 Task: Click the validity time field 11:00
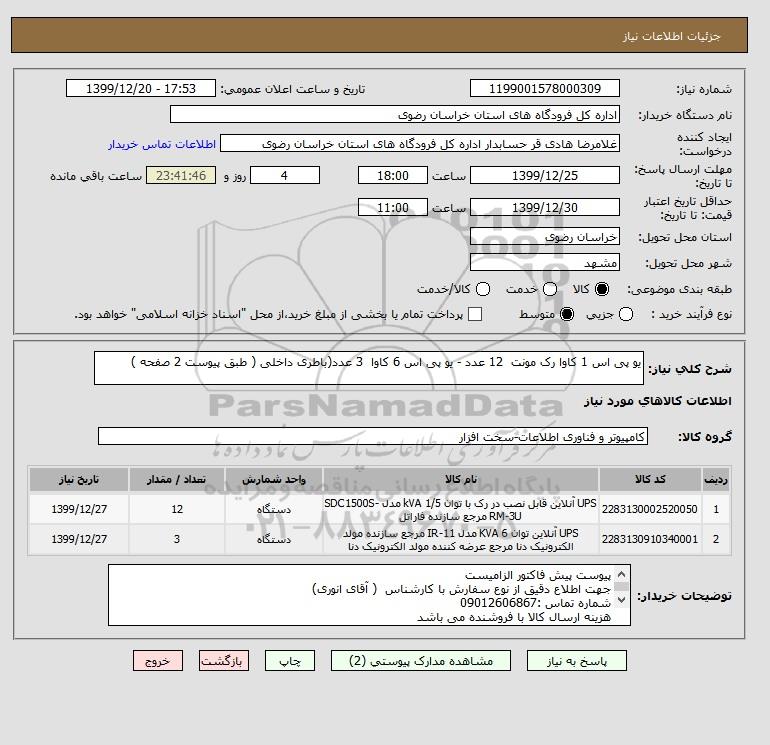click(393, 207)
